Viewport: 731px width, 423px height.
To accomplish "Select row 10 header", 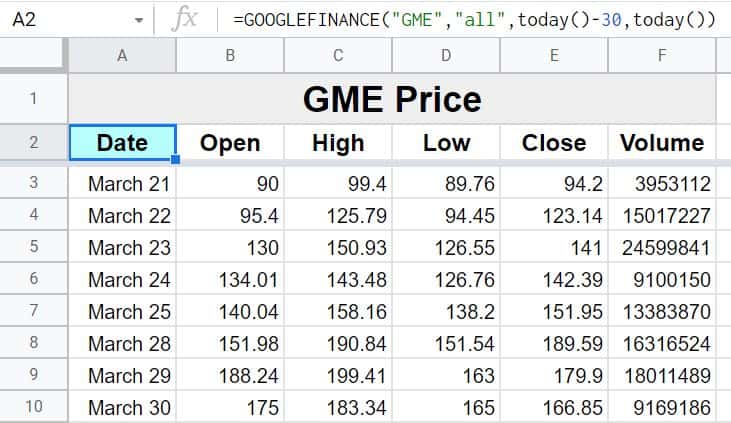I will pyautogui.click(x=33, y=407).
